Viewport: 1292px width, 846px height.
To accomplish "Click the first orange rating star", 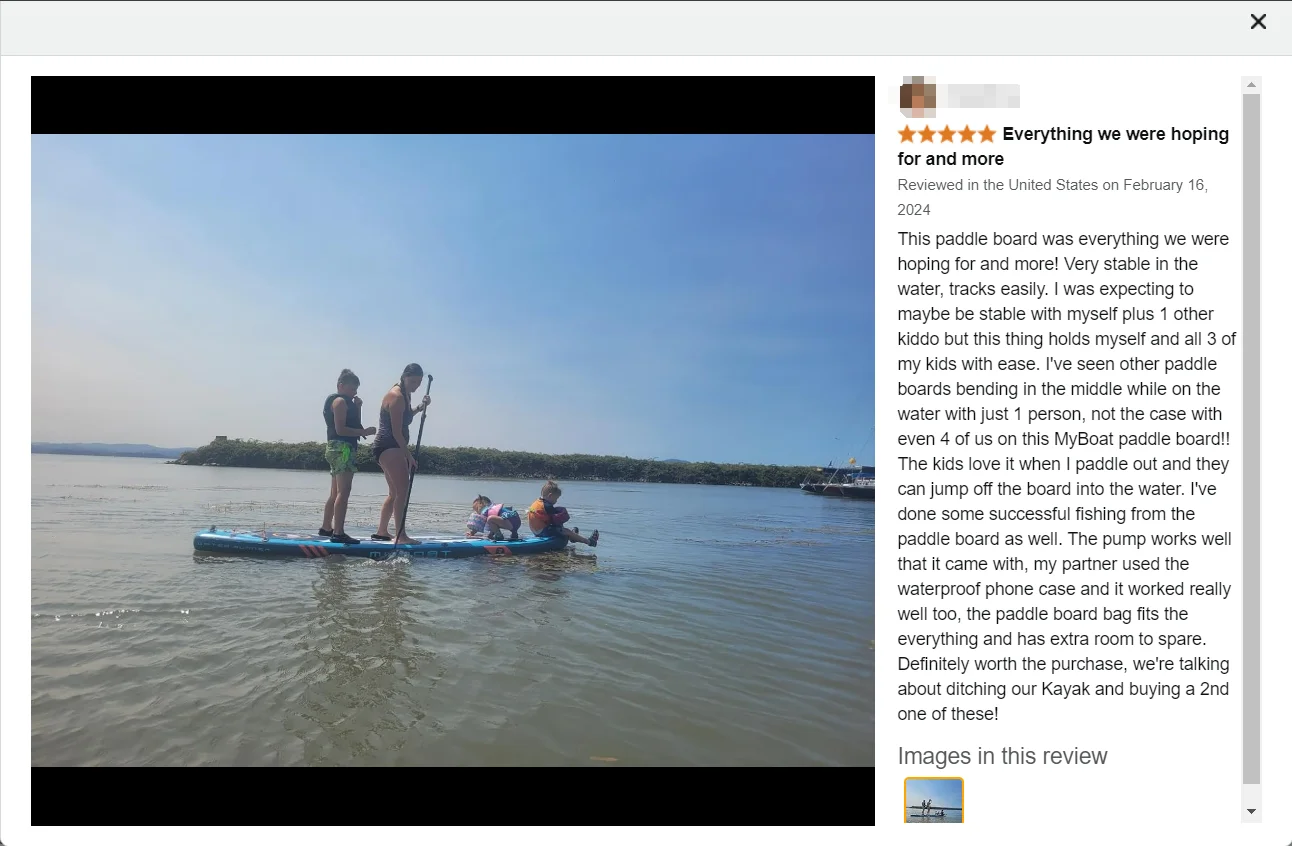I will coord(907,134).
